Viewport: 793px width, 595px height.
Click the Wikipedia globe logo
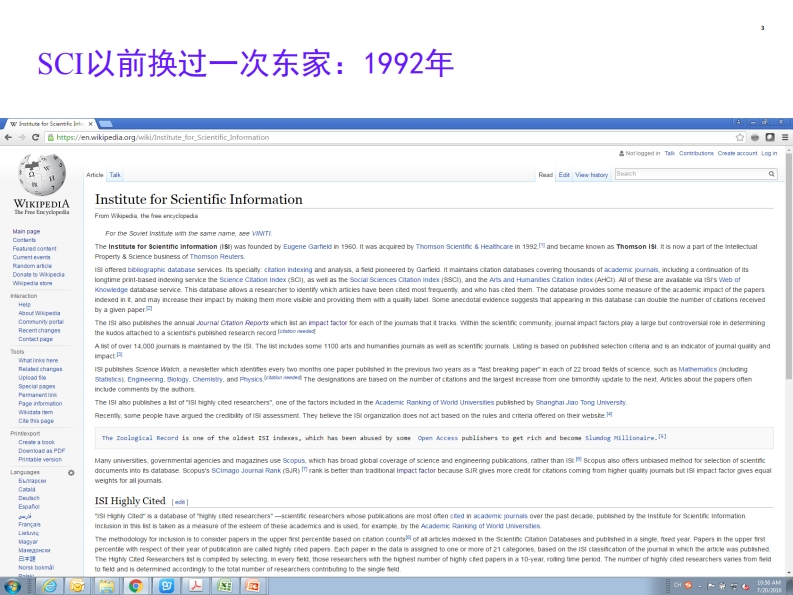click(42, 175)
